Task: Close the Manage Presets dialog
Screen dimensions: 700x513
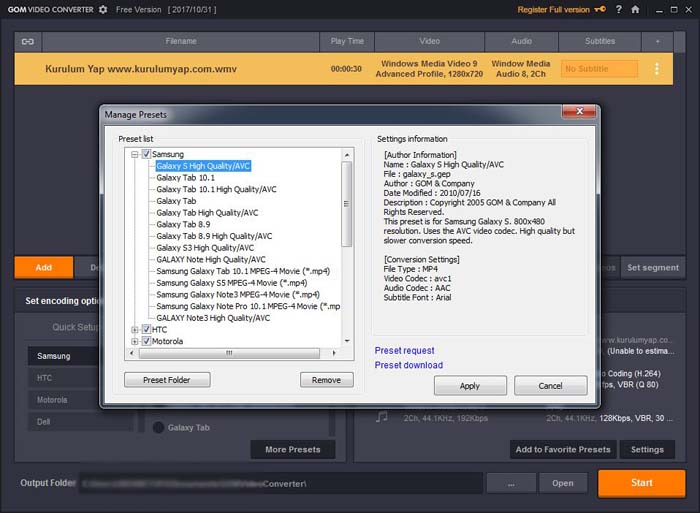Action: tap(579, 111)
